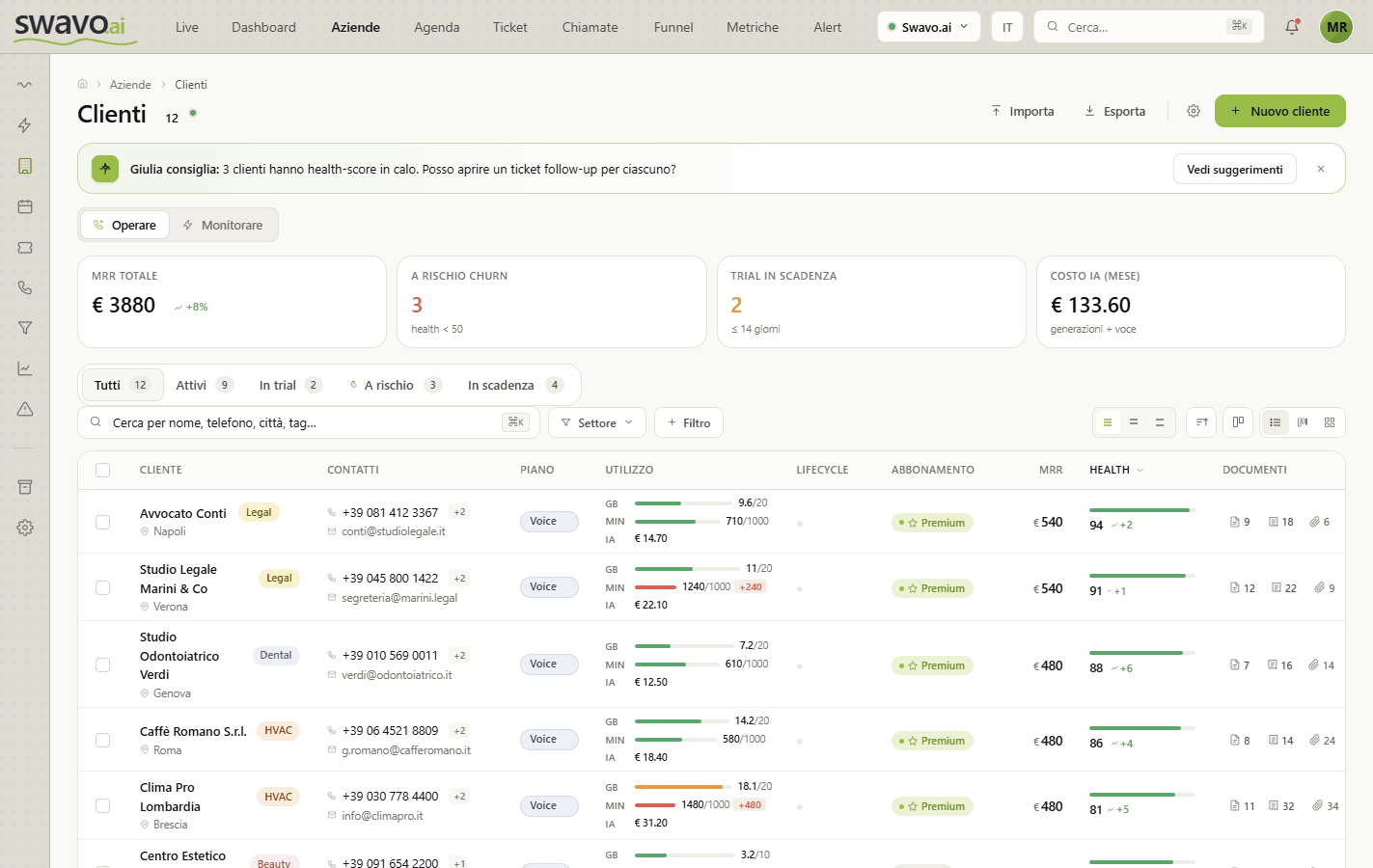The width and height of the screenshot is (1373, 868).
Task: Open the building companies sidebar icon
Action: [25, 166]
